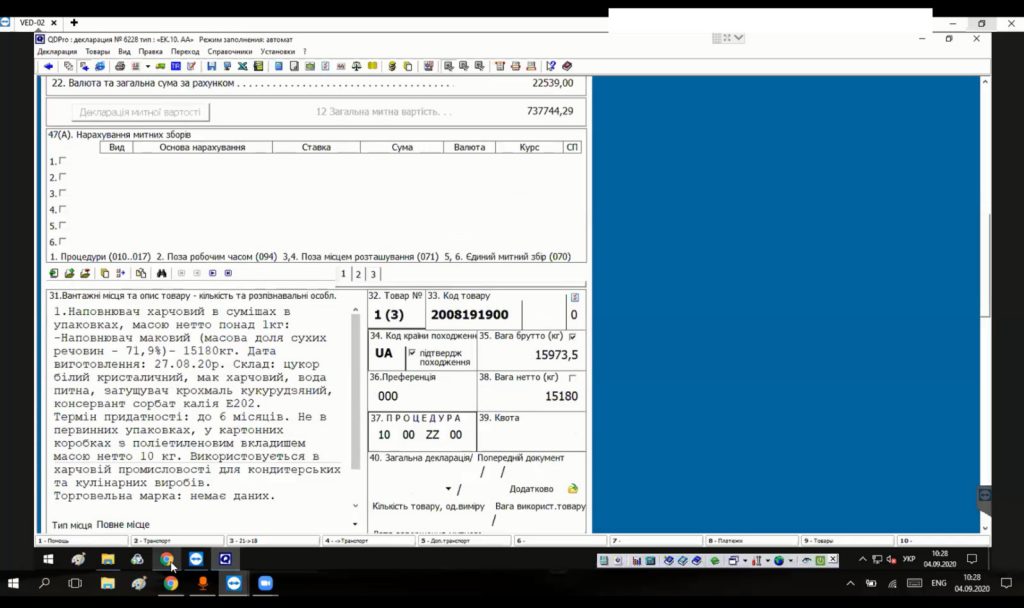Toggle checkbox for charge row 2
Viewport: 1024px width, 608px height.
63,176
